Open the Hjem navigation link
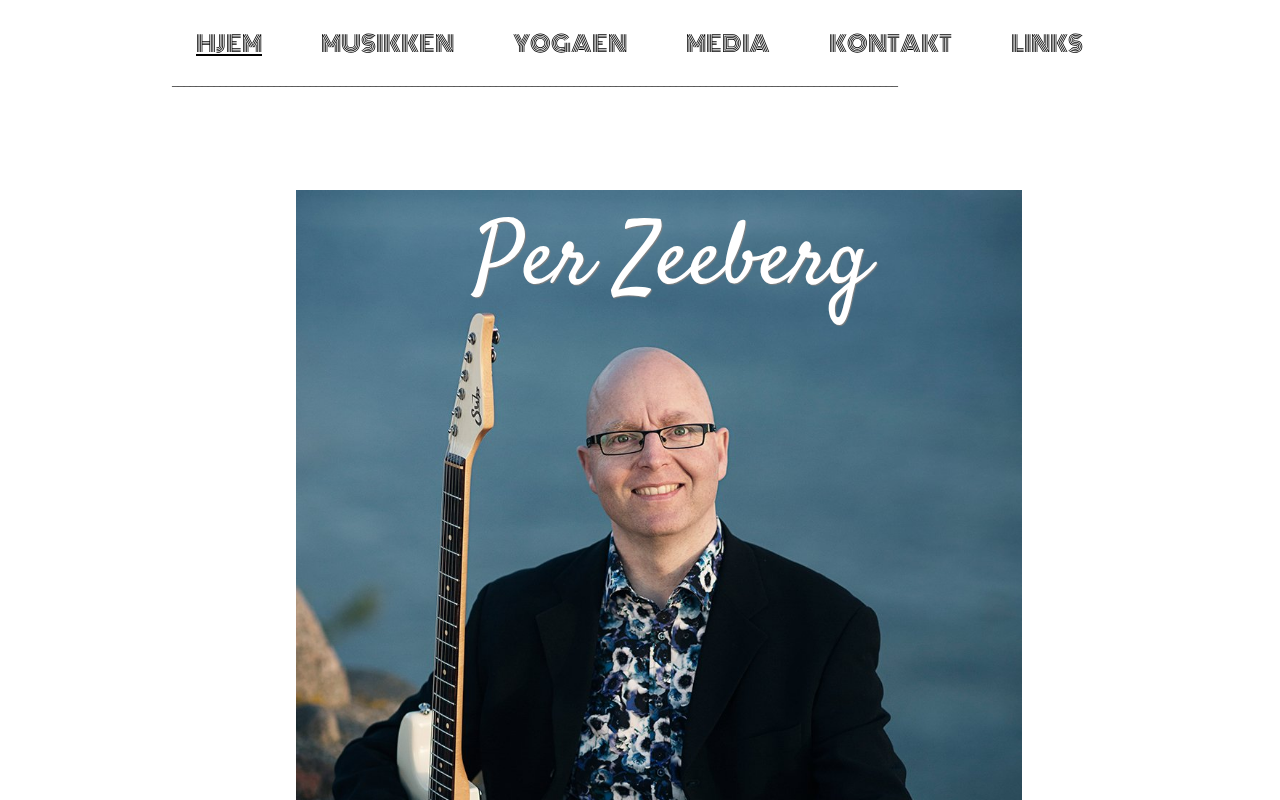 pos(229,44)
